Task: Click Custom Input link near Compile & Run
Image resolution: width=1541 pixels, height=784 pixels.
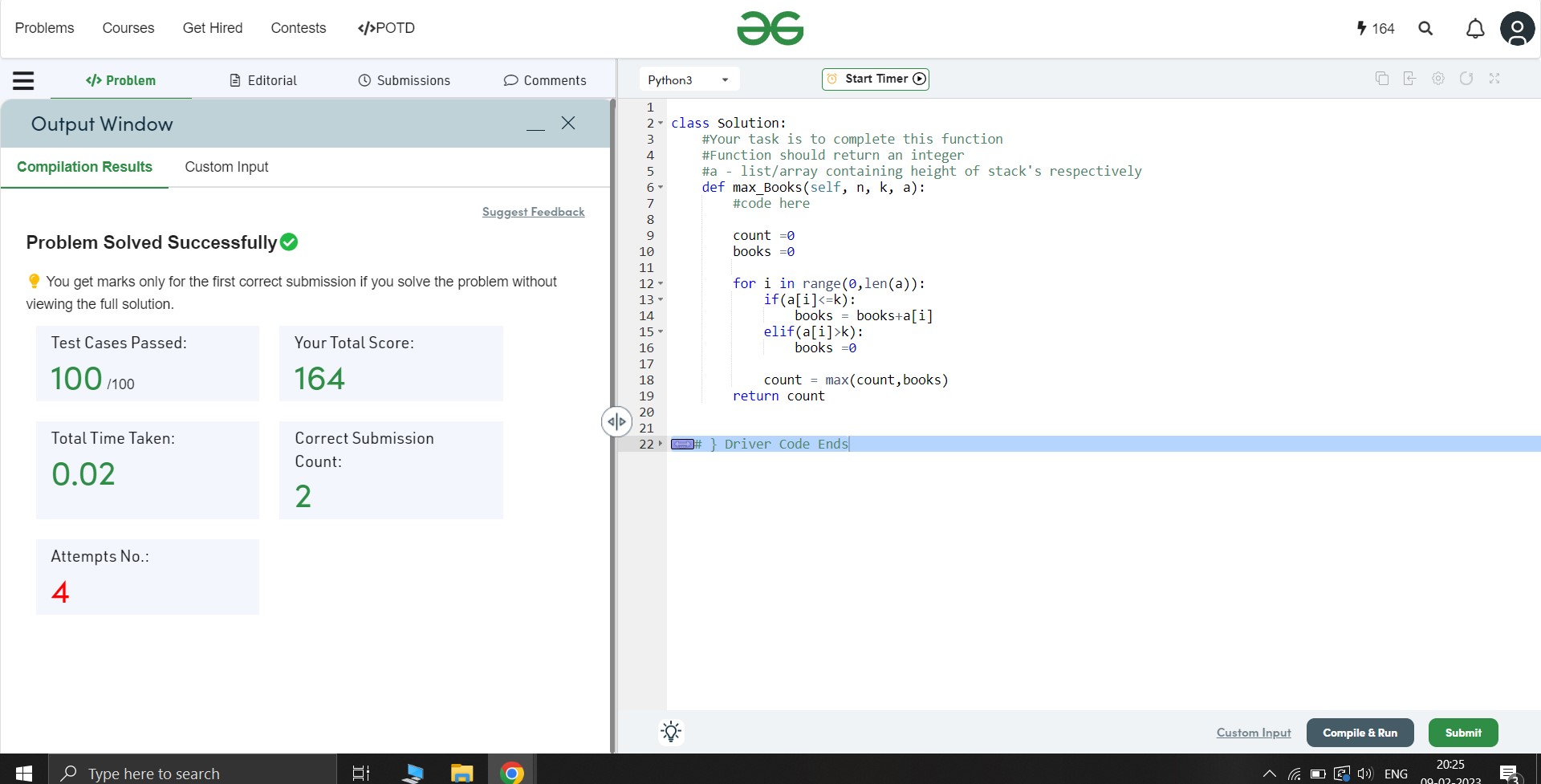Action: click(x=1254, y=733)
